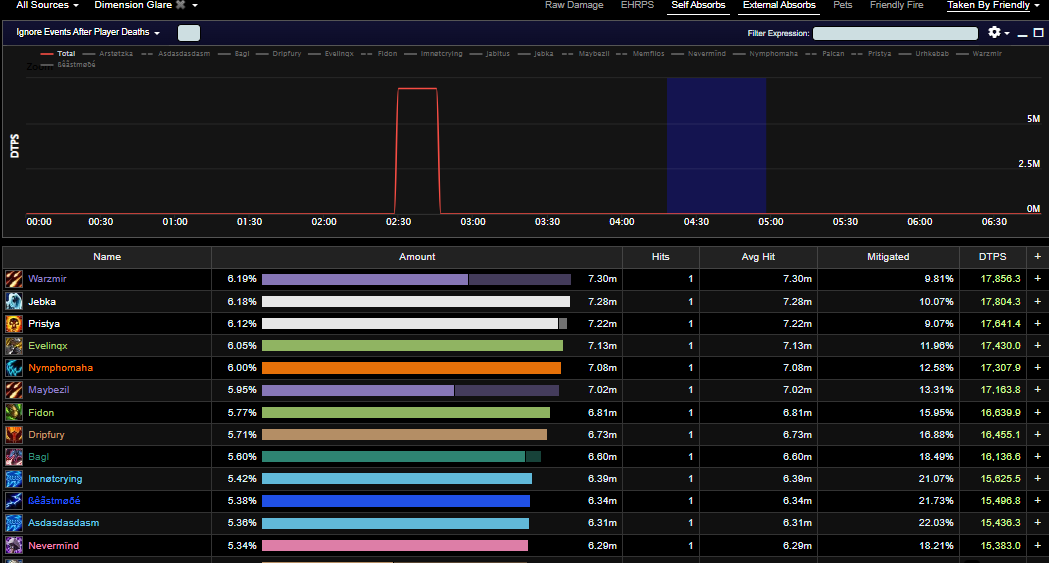The width and height of the screenshot is (1049, 563).
Task: Open the All Sources dropdown
Action: tap(47, 5)
